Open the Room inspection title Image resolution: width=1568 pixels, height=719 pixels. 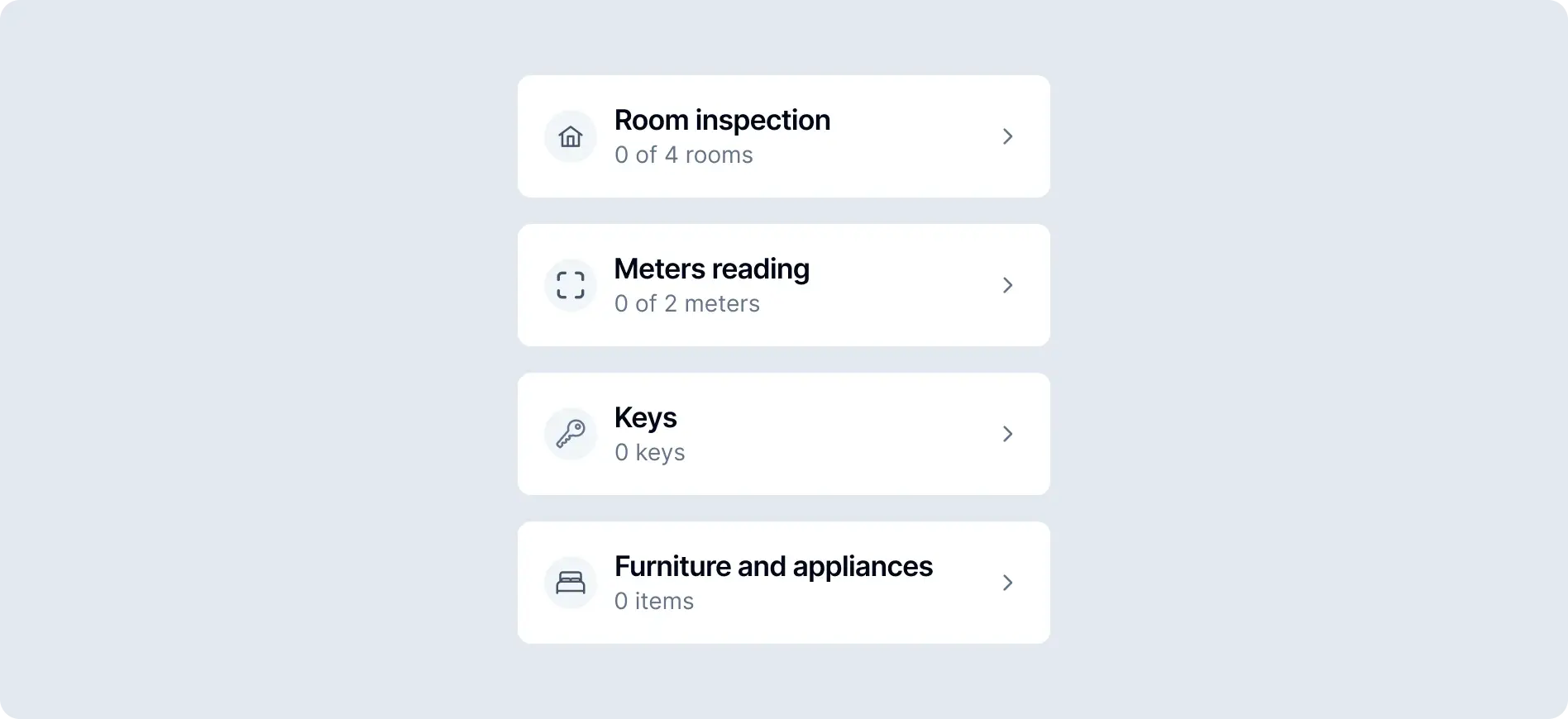tap(722, 121)
